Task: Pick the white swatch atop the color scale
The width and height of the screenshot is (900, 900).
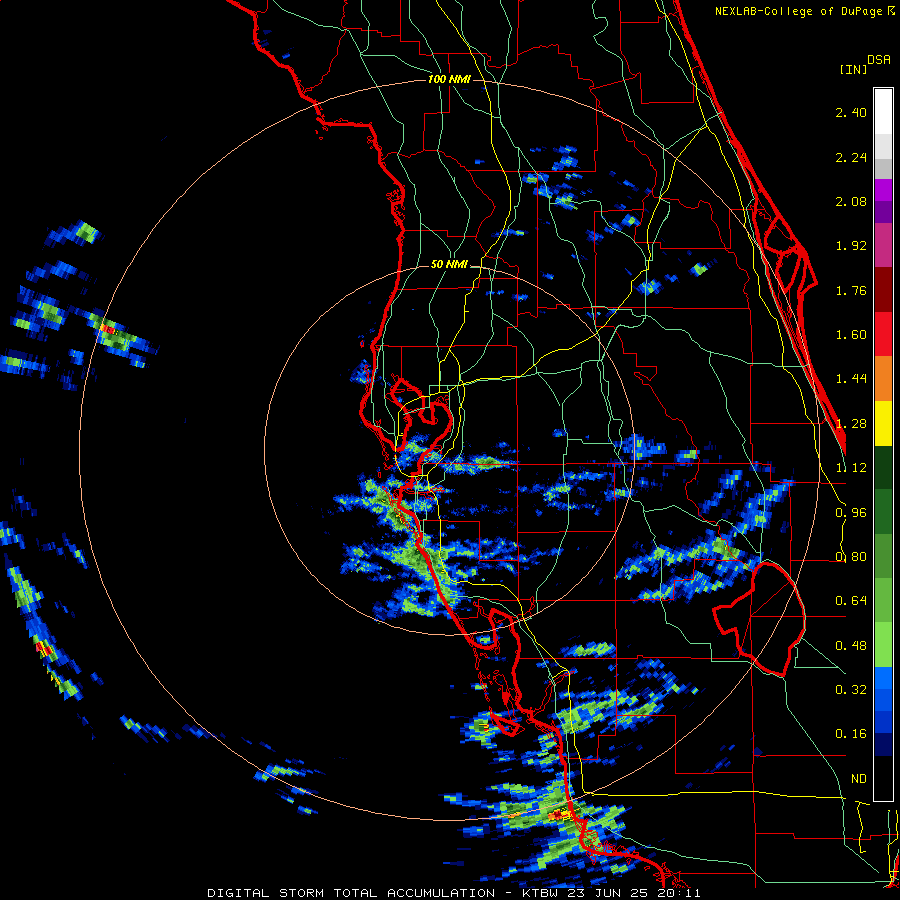Action: [883, 111]
